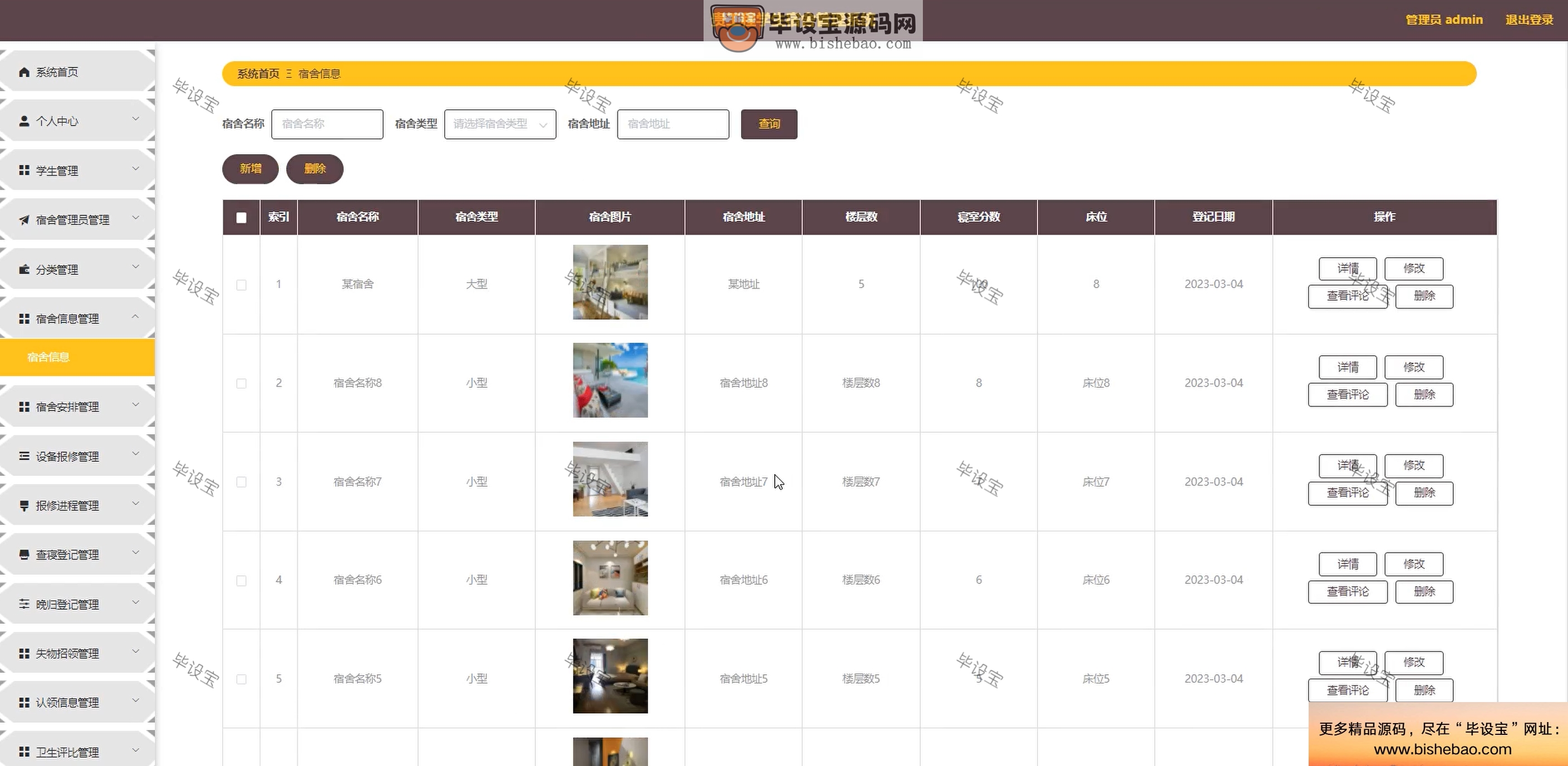Viewport: 1568px width, 766px height.
Task: Click 床位7 cell in the table
Action: (x=1095, y=482)
